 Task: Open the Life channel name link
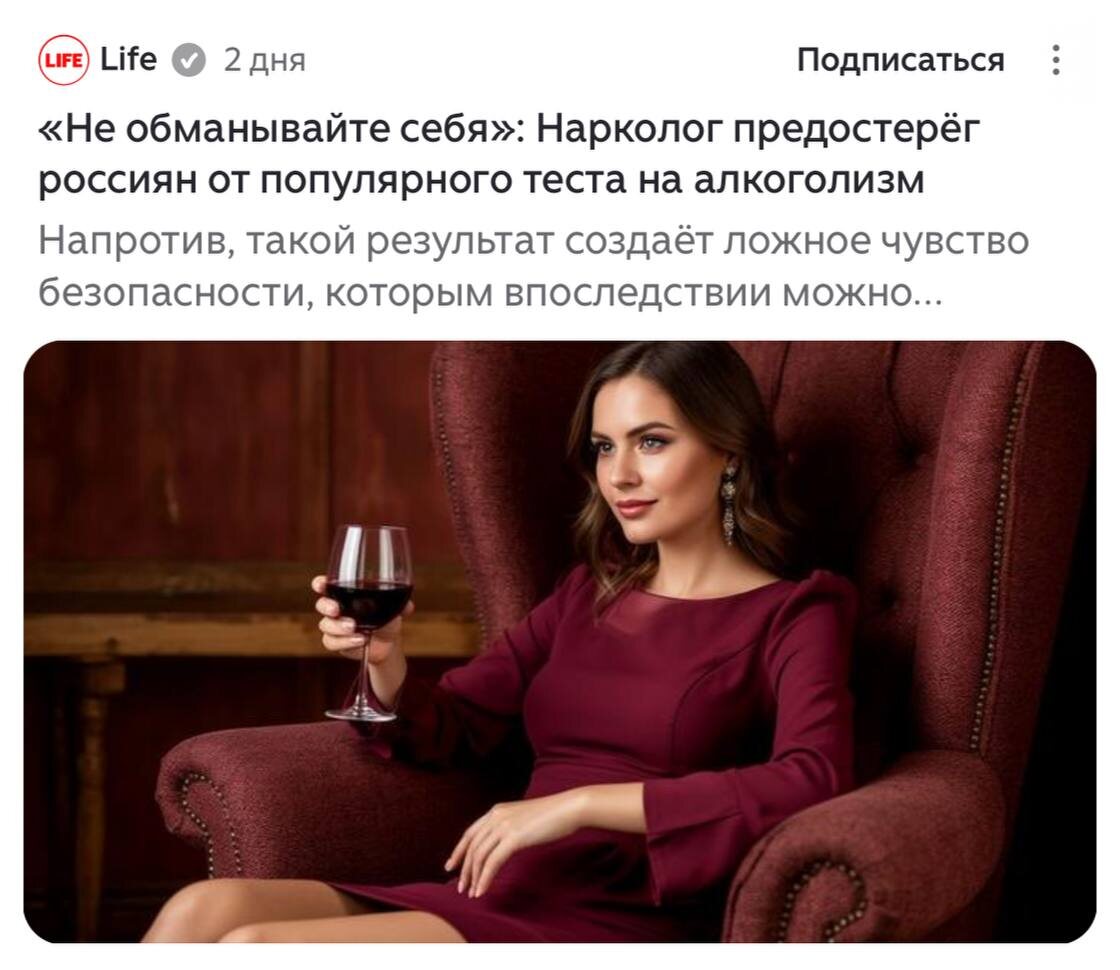click(x=129, y=59)
